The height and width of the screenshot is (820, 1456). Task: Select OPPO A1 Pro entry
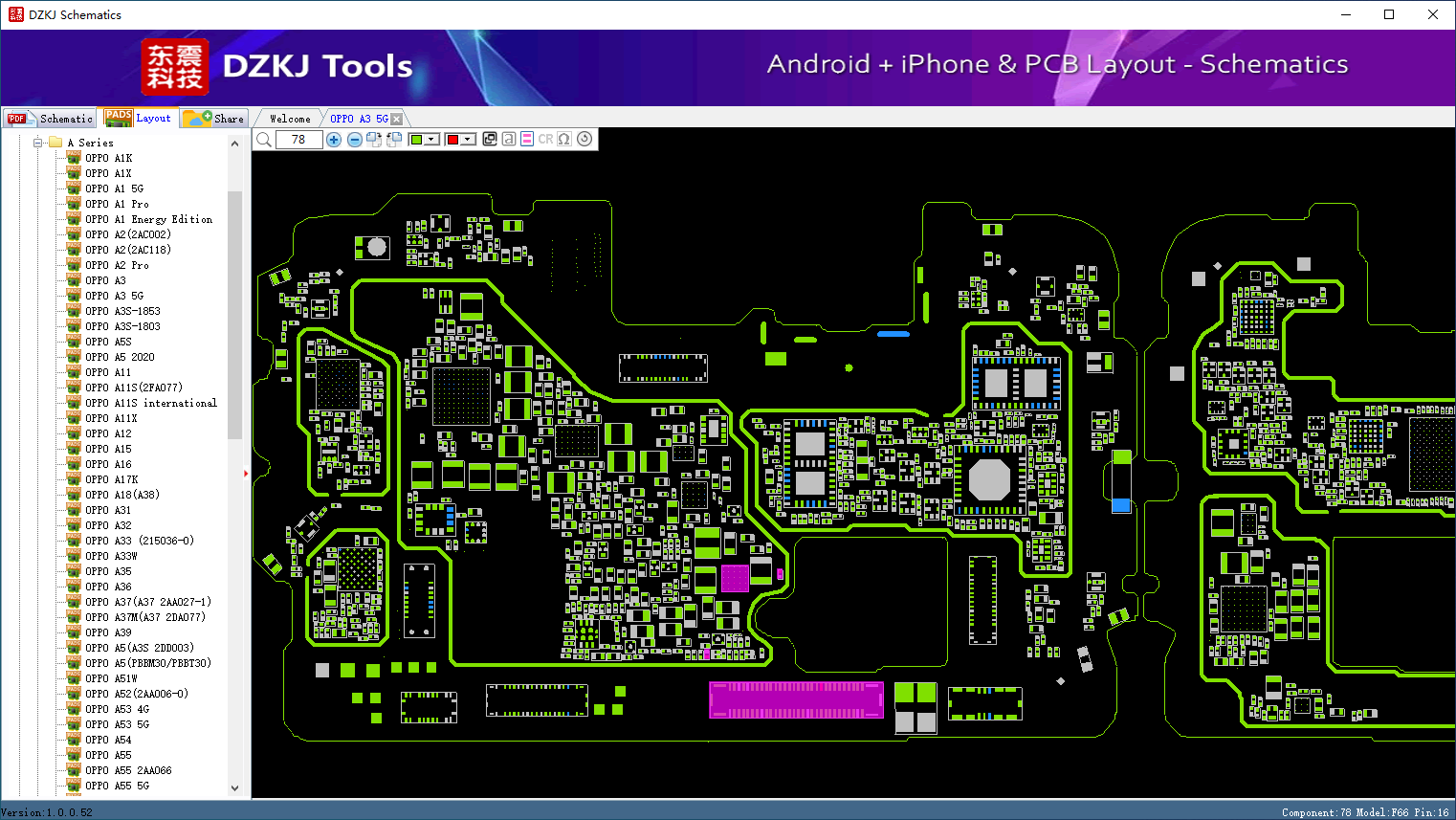click(x=117, y=204)
